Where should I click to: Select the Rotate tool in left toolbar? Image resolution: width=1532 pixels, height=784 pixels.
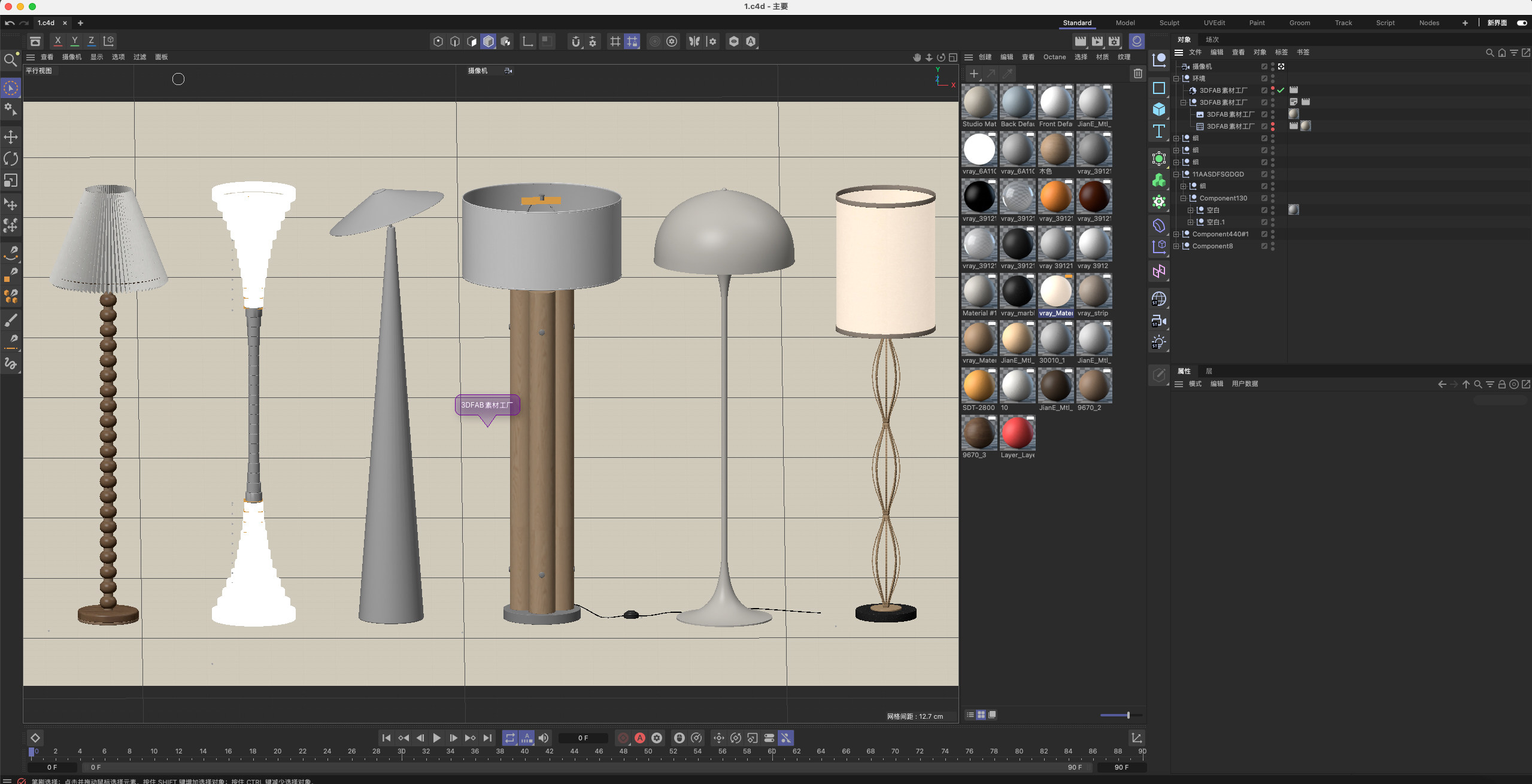[x=11, y=159]
